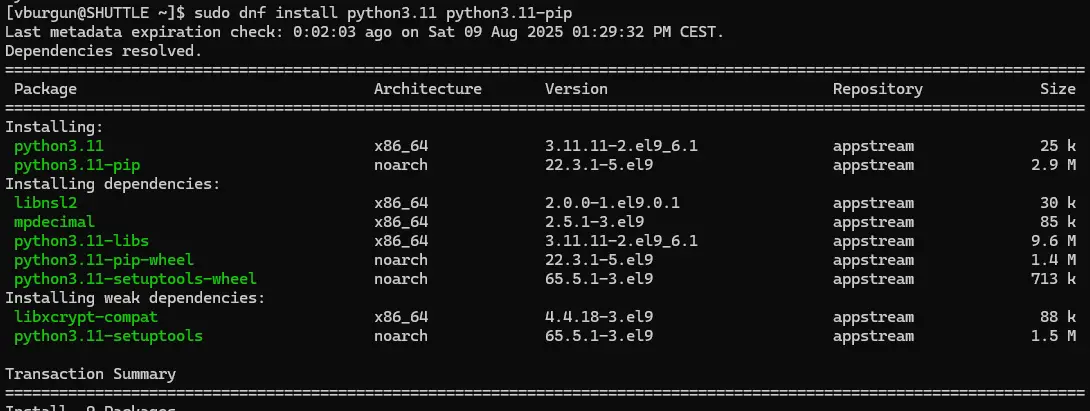The height and width of the screenshot is (411, 1090).
Task: Click version 2.0.0-1.el9.0.1 of libnsl2
Action: (x=612, y=203)
